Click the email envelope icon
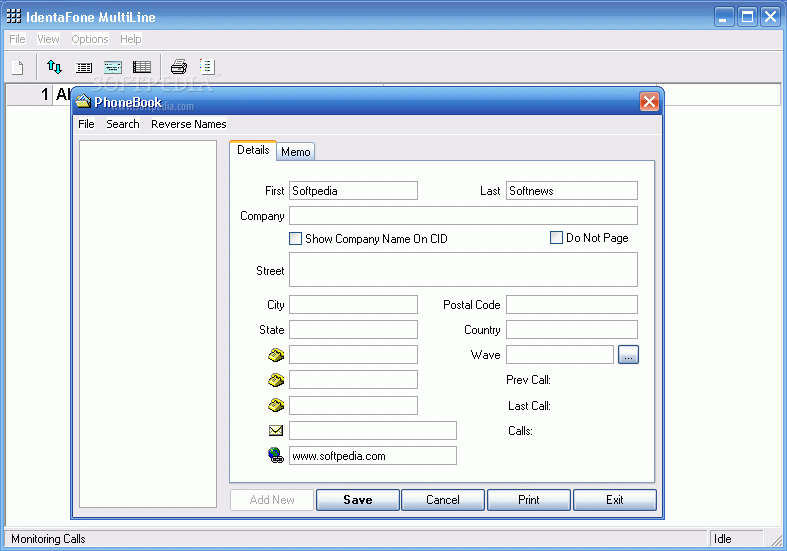Screen dimensions: 787x551 tap(276, 431)
